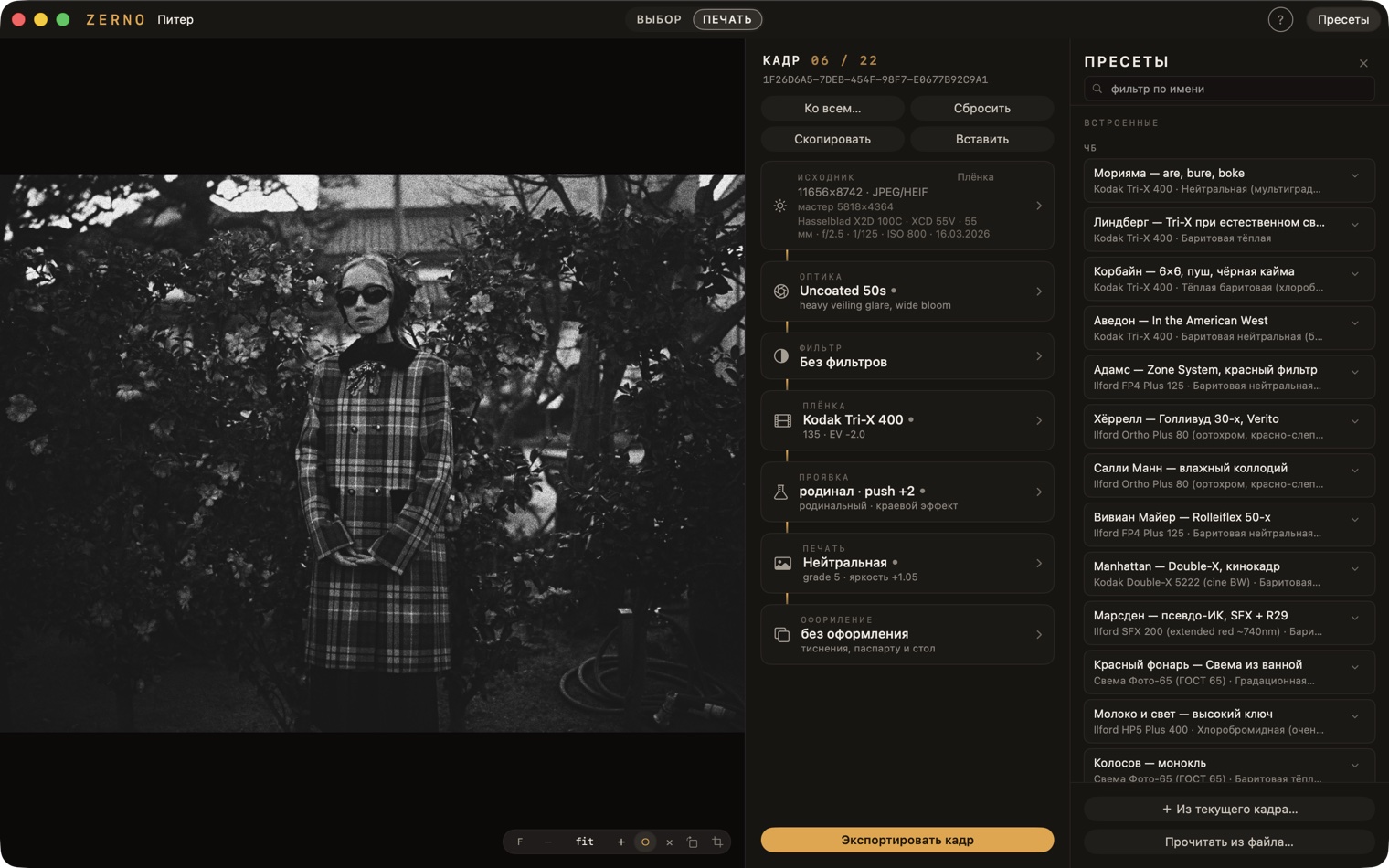The width and height of the screenshot is (1389, 868).
Task: Toggle the Пресеты button in title bar
Action: point(1343,19)
